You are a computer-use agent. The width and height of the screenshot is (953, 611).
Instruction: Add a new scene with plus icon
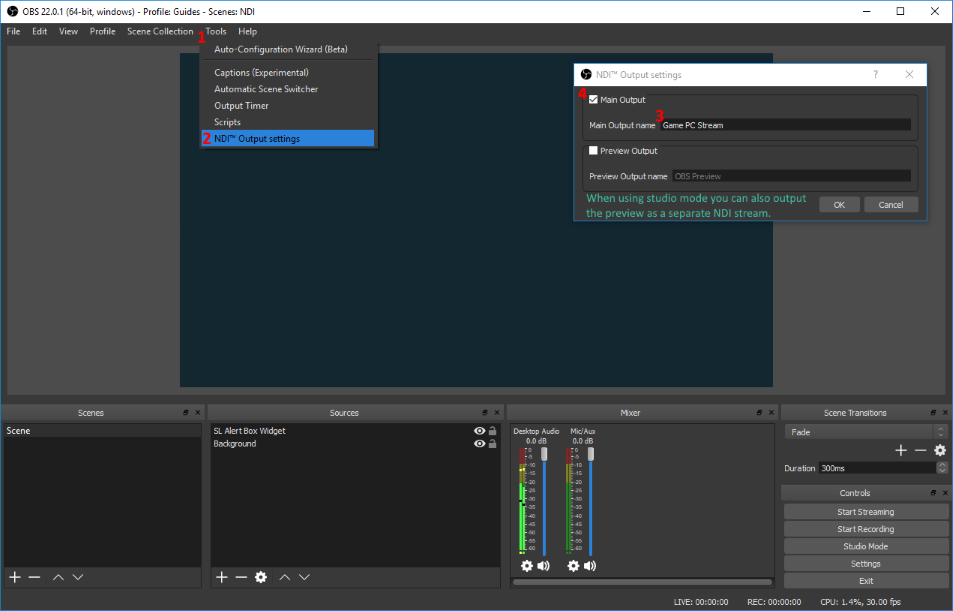[15, 577]
